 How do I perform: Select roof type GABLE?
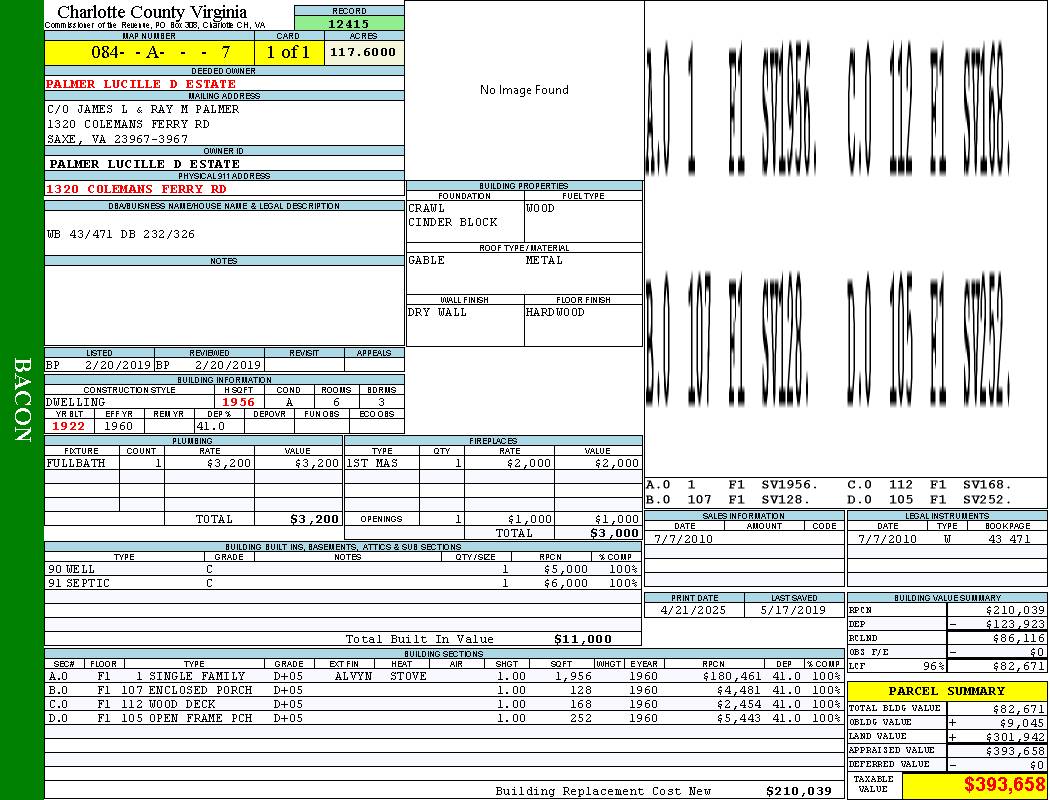coord(427,260)
